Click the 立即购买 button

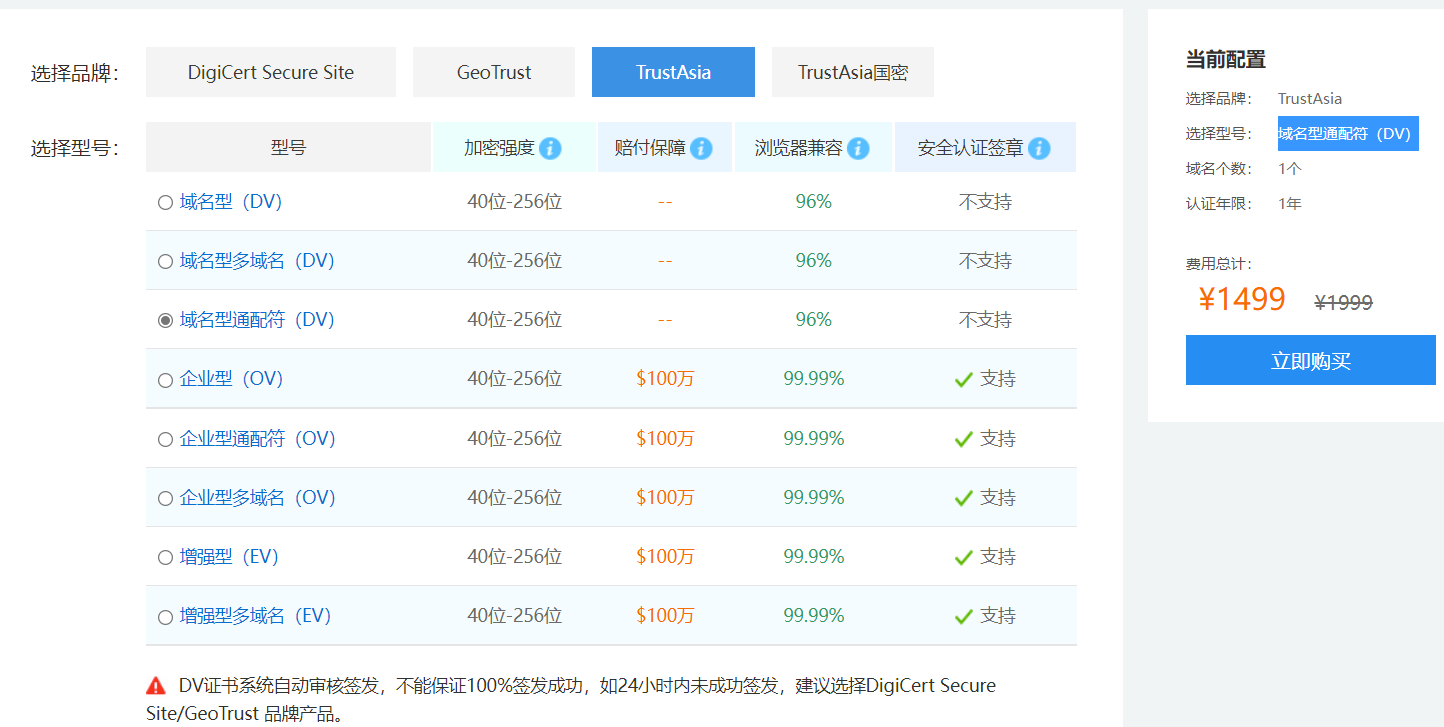pos(1310,360)
